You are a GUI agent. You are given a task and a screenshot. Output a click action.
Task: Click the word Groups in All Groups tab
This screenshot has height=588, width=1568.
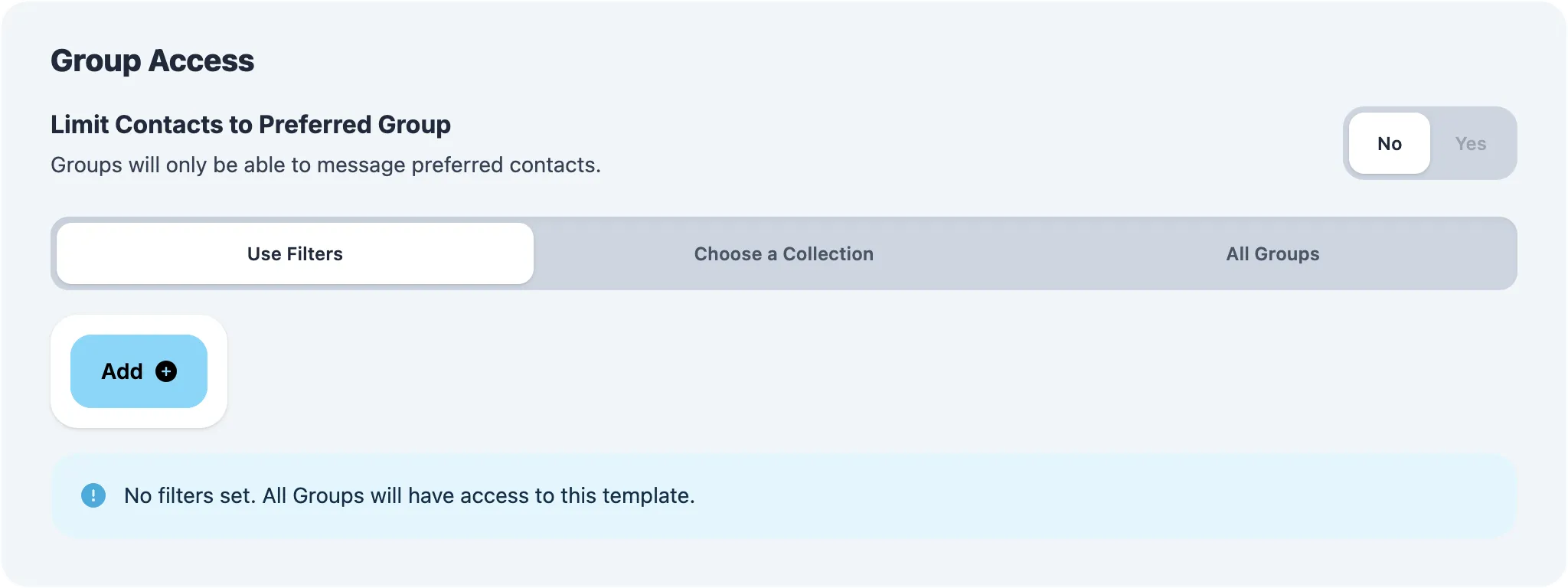[x=1286, y=253]
